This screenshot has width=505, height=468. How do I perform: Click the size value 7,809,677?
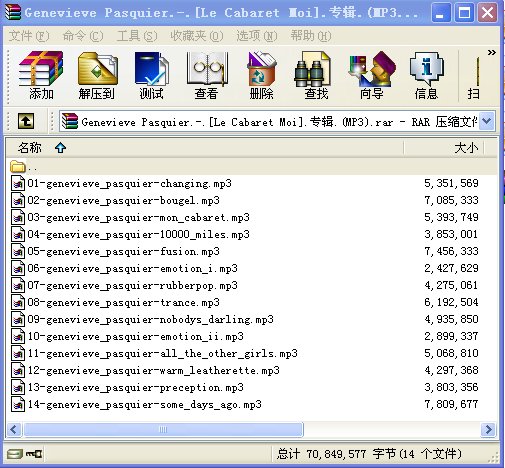[451, 404]
